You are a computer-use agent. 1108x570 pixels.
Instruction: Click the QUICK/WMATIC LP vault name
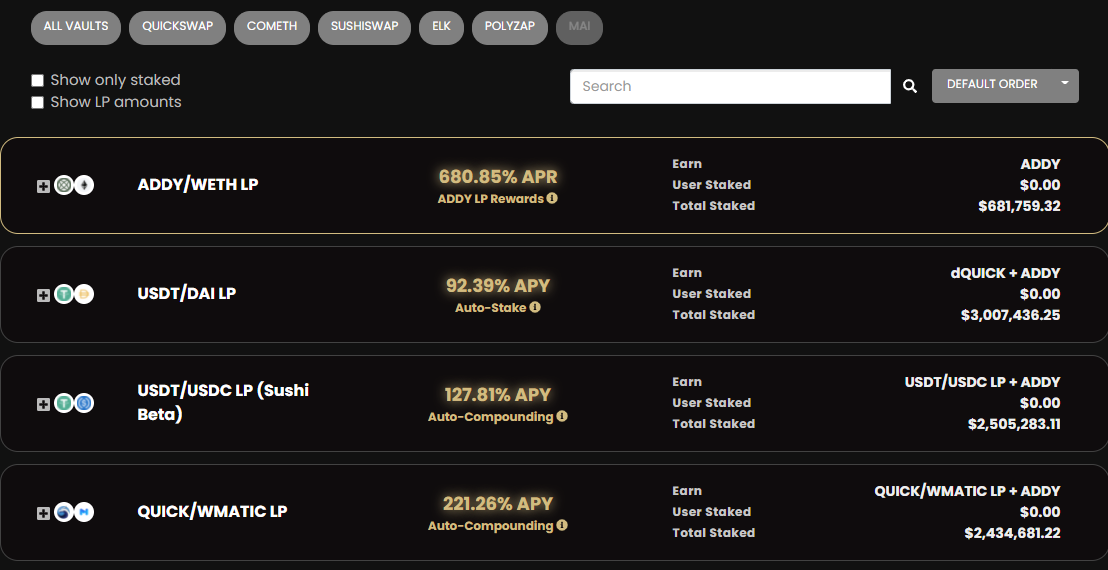point(212,511)
